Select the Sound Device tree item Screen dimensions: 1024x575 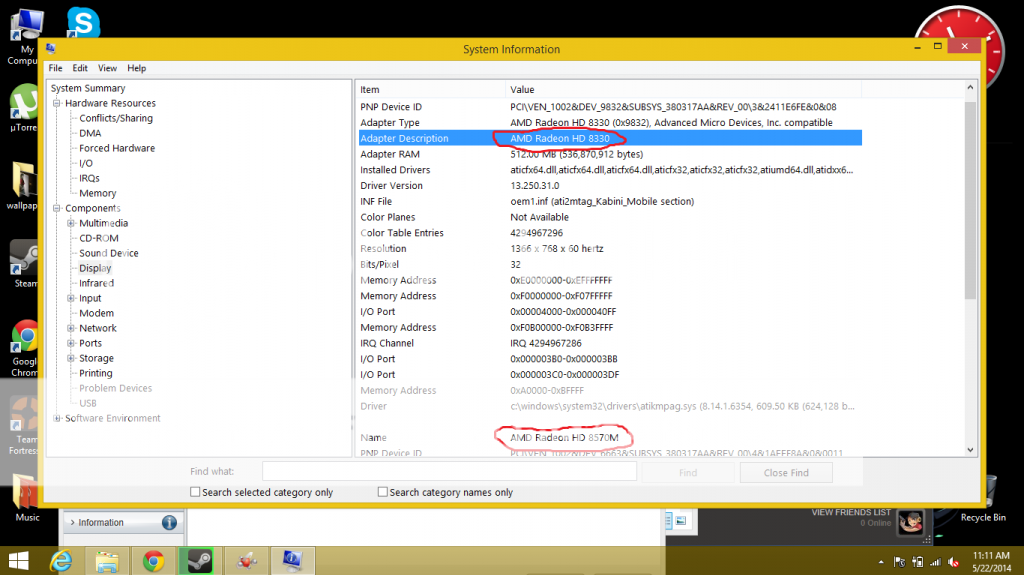(x=109, y=253)
